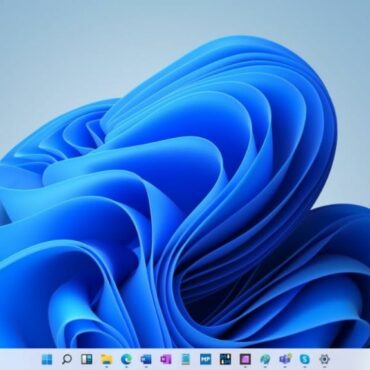Image resolution: width=370 pixels, height=370 pixels.
Task: Open Microsoft Word from taskbar
Action: 146,359
